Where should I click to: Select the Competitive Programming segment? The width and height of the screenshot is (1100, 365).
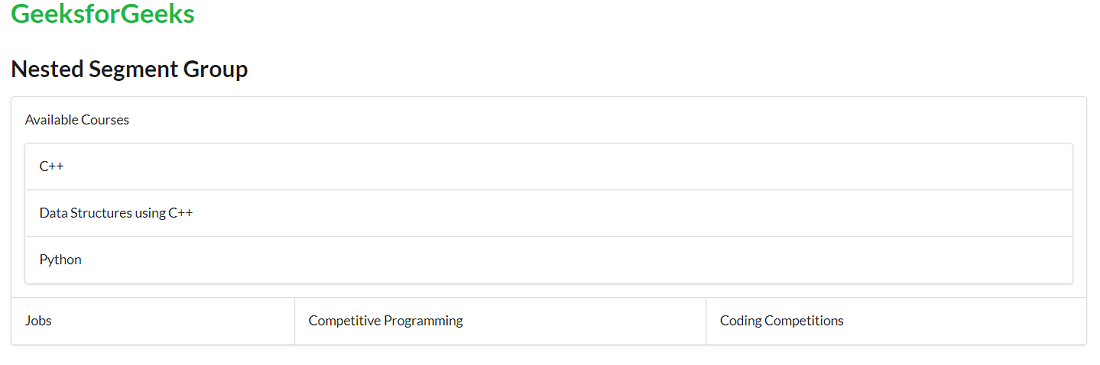[500, 321]
